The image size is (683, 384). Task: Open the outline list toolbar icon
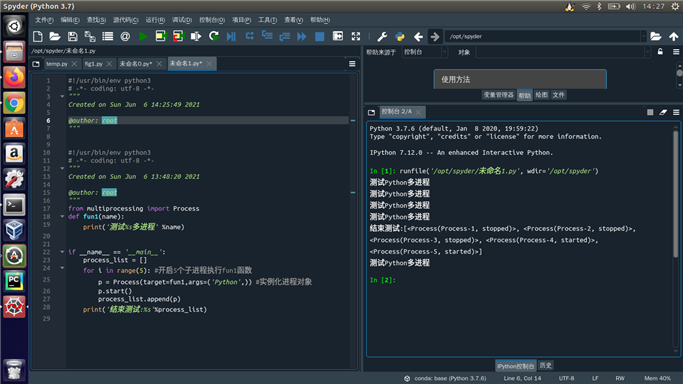point(108,37)
